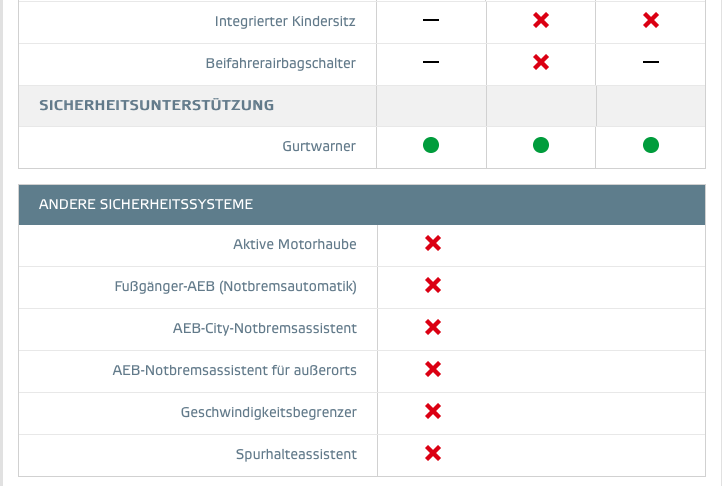The height and width of the screenshot is (486, 722).
Task: Select red X next to AEB-City-Notbremsassistent
Action: 433,327
